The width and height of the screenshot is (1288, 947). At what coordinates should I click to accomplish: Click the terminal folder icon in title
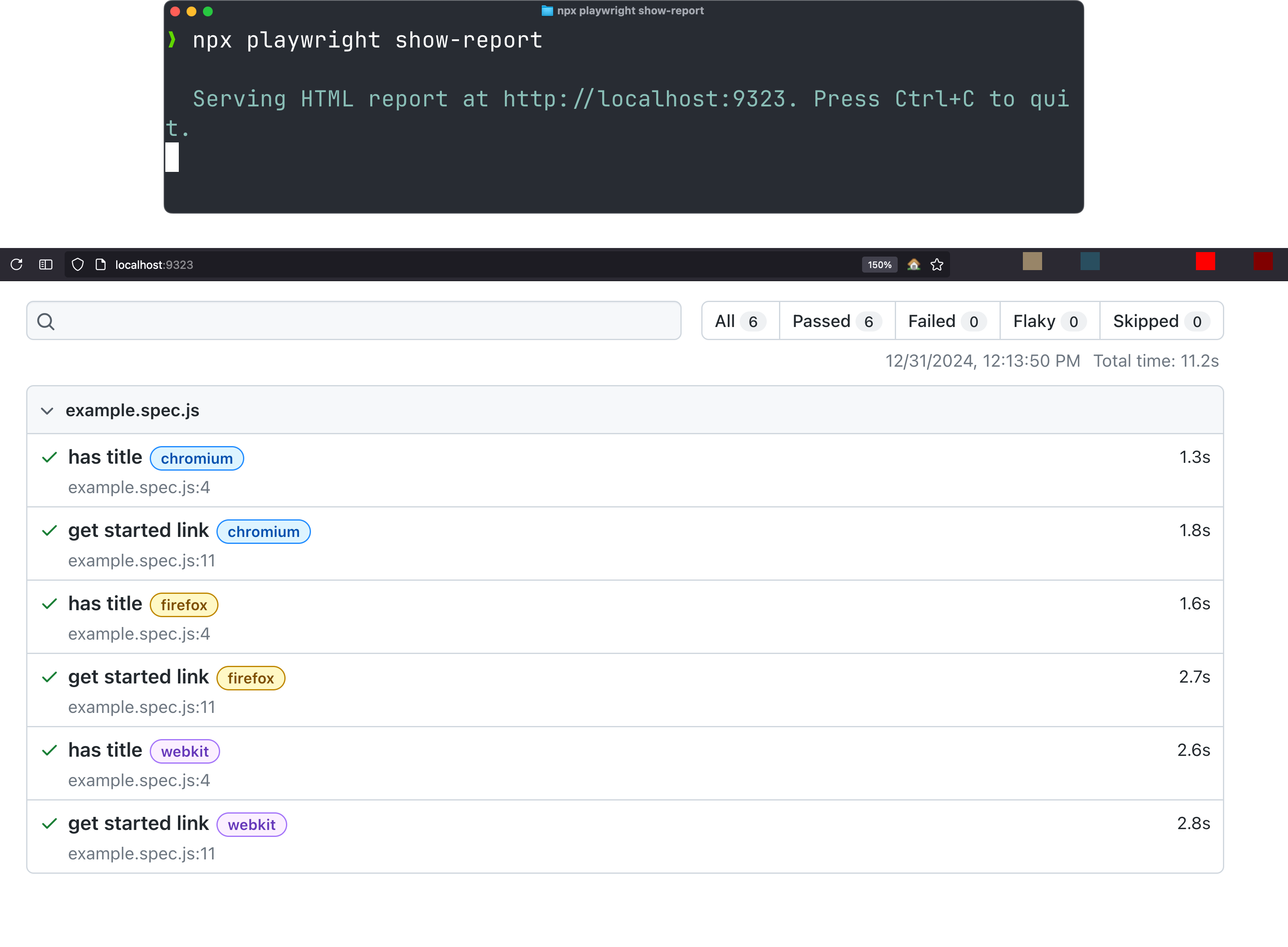point(547,11)
